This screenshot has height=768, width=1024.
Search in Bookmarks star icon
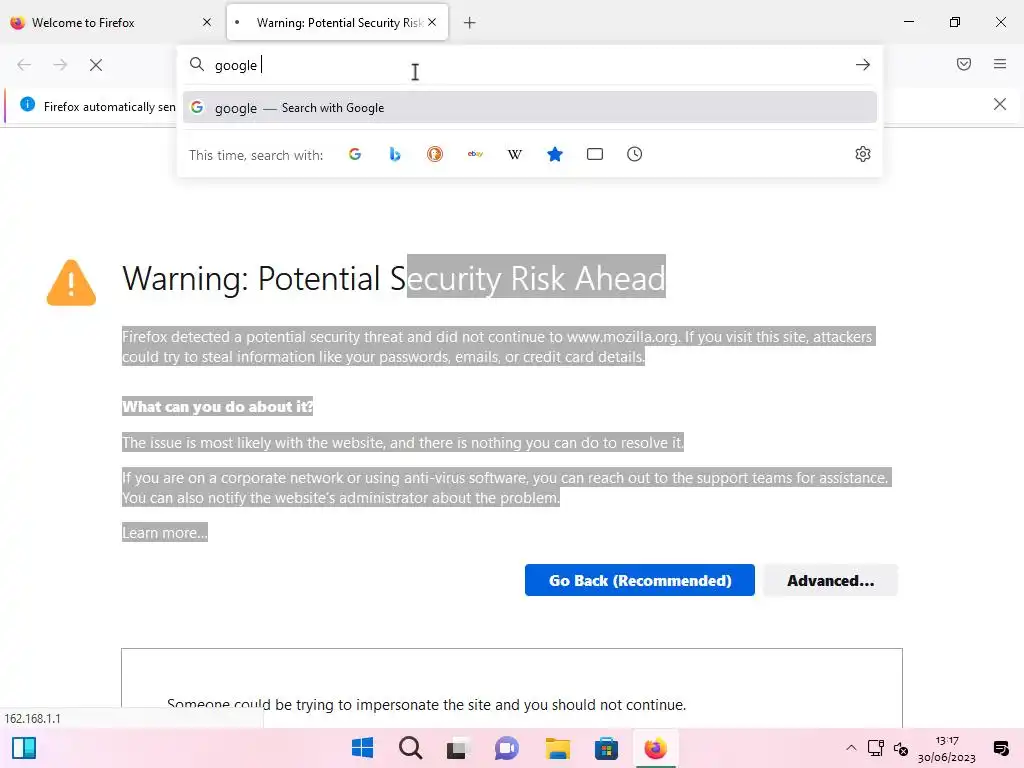tap(555, 154)
